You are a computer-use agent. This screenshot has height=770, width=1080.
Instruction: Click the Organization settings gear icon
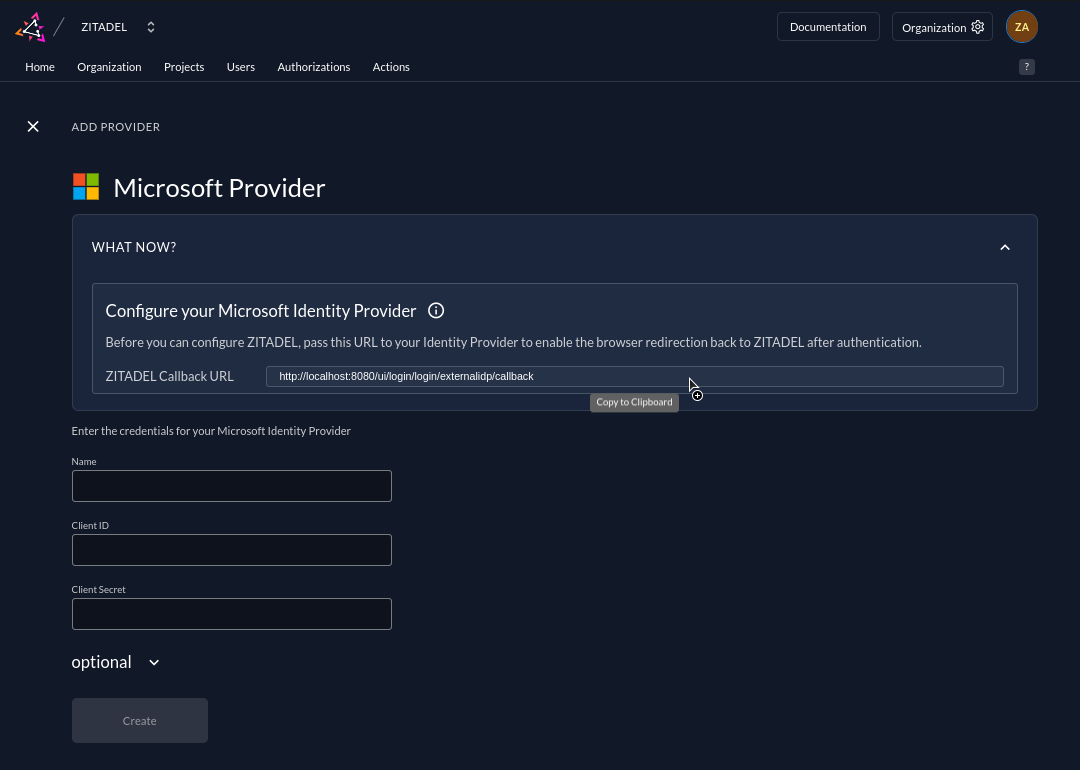(978, 27)
